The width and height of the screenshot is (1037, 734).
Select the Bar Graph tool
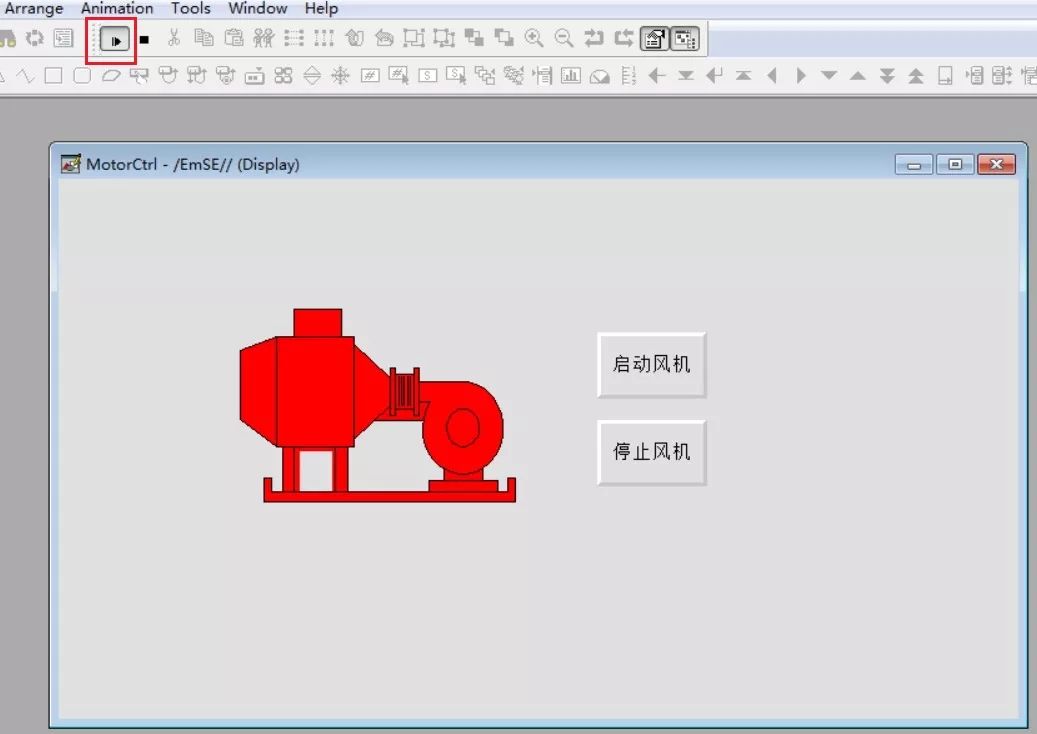pos(570,75)
